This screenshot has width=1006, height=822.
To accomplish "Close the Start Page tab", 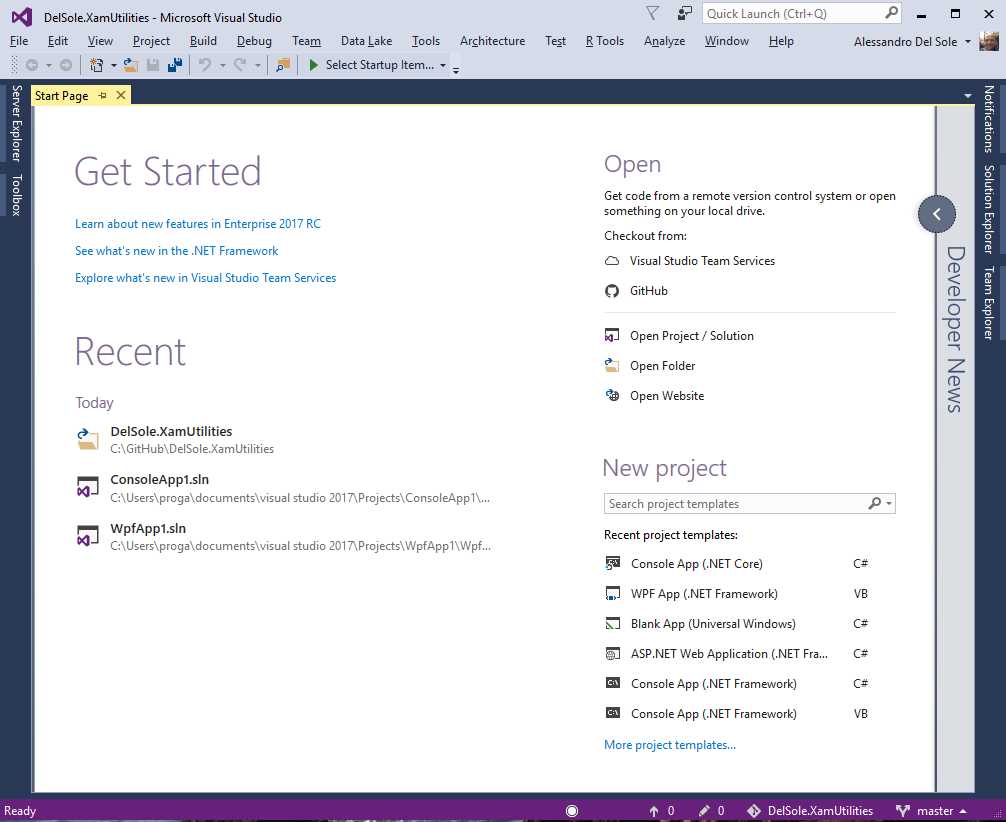I will click(121, 96).
